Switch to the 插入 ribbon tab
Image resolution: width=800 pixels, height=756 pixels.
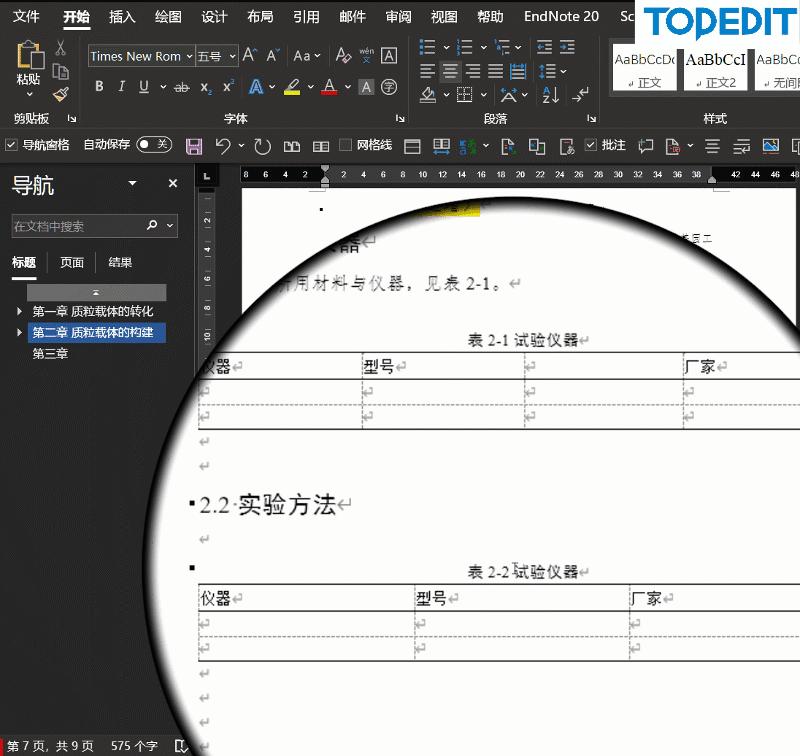point(122,16)
